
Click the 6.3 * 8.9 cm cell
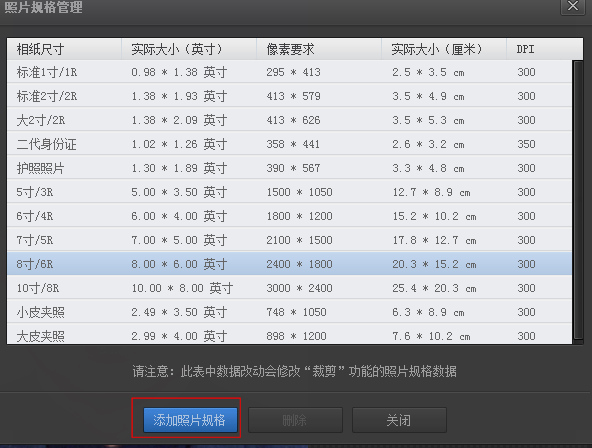tap(428, 312)
